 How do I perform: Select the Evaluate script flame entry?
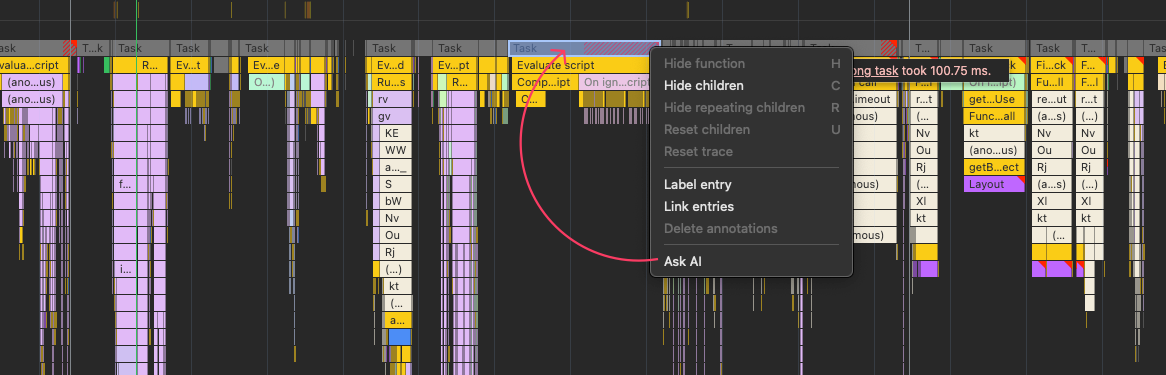click(x=584, y=65)
